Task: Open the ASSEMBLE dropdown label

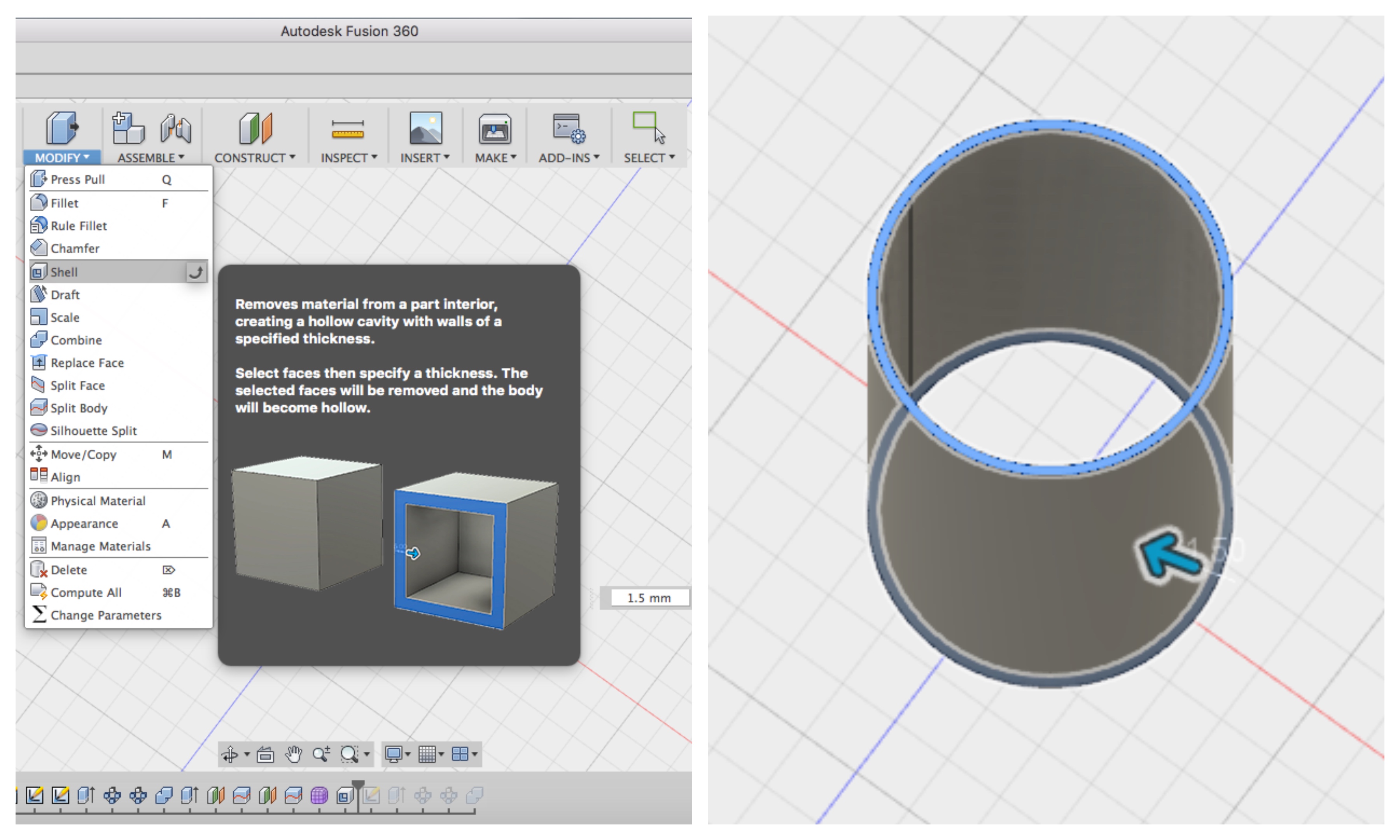Action: pyautogui.click(x=151, y=158)
